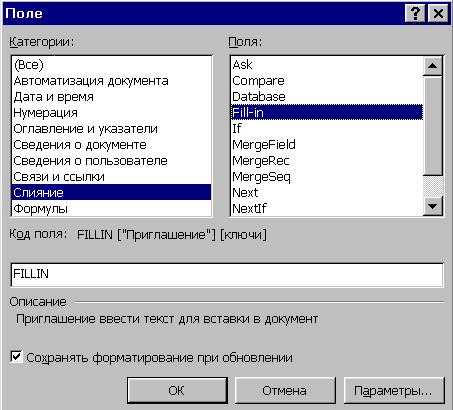453x410 pixels.
Task: Choose the Дата и время category
Action: [111, 97]
